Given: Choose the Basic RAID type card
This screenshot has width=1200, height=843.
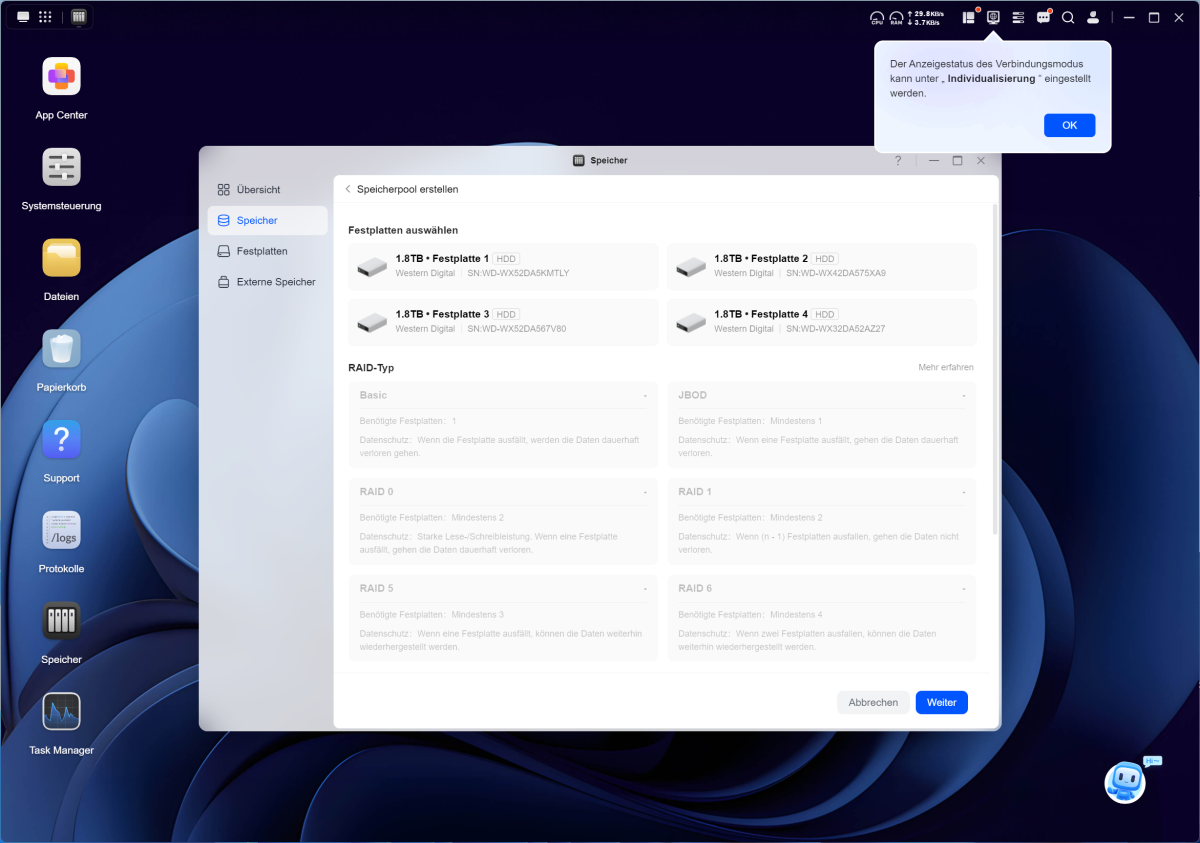Looking at the screenshot, I should 503,425.
